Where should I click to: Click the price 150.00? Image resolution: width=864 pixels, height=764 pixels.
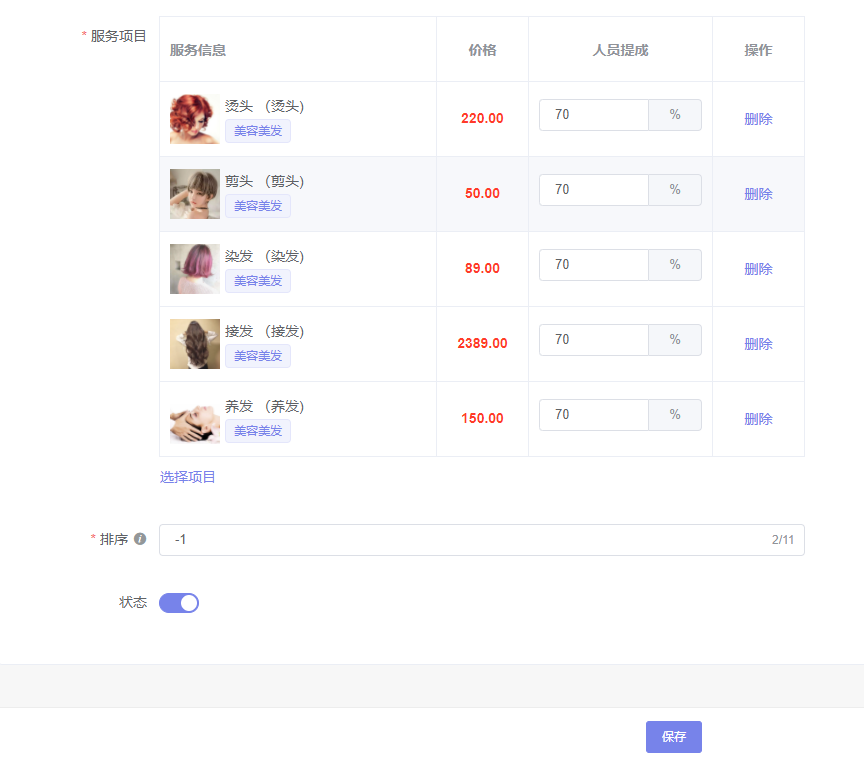pyautogui.click(x=482, y=418)
